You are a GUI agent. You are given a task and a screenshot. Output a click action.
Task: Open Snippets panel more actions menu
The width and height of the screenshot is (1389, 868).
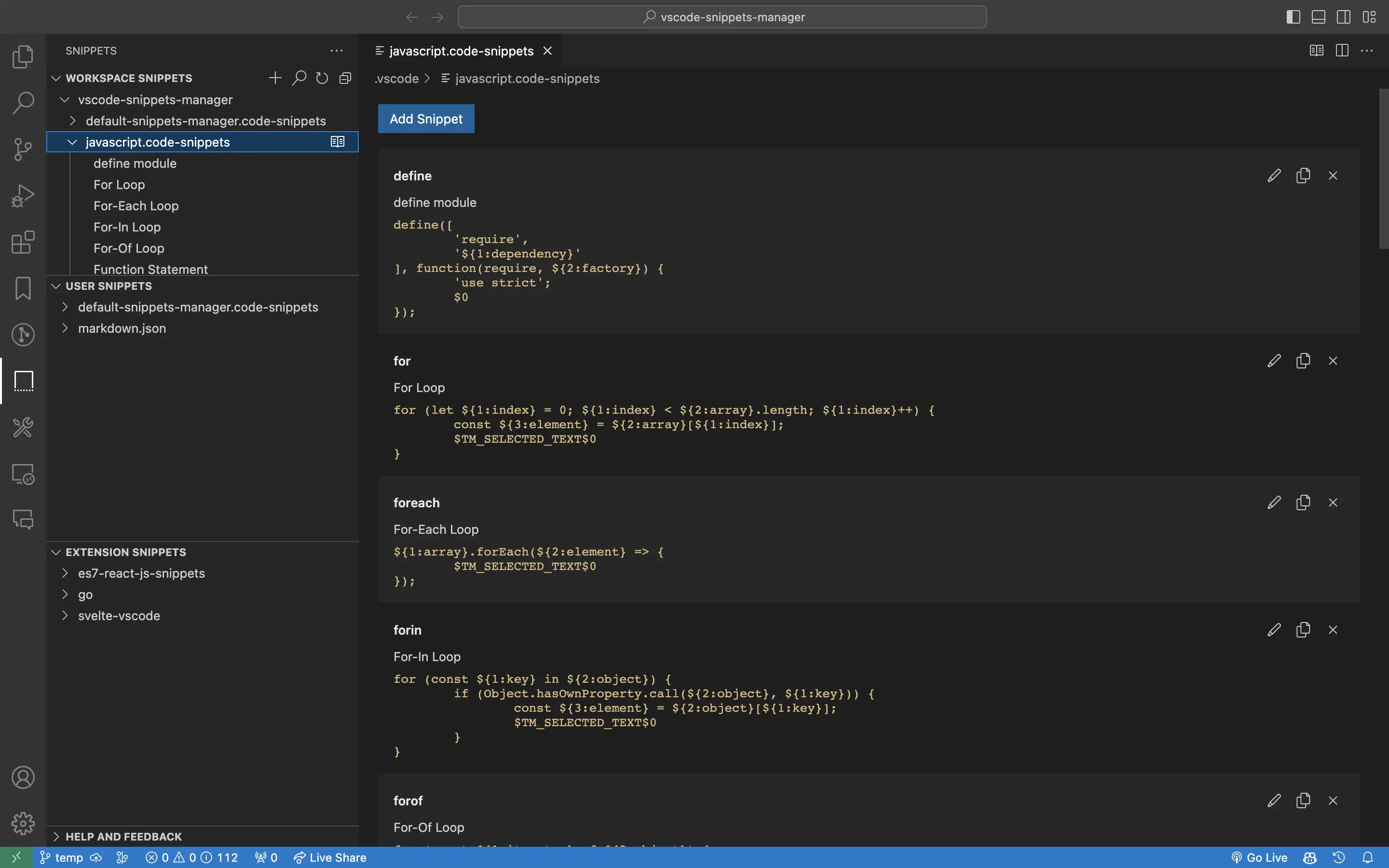pyautogui.click(x=336, y=51)
